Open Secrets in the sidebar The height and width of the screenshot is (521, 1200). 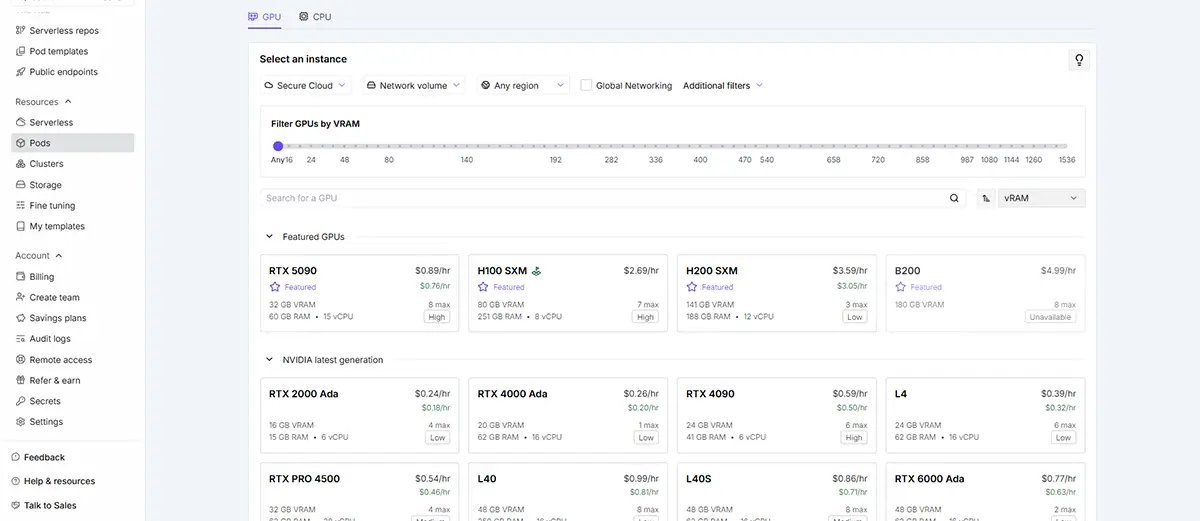click(x=45, y=401)
